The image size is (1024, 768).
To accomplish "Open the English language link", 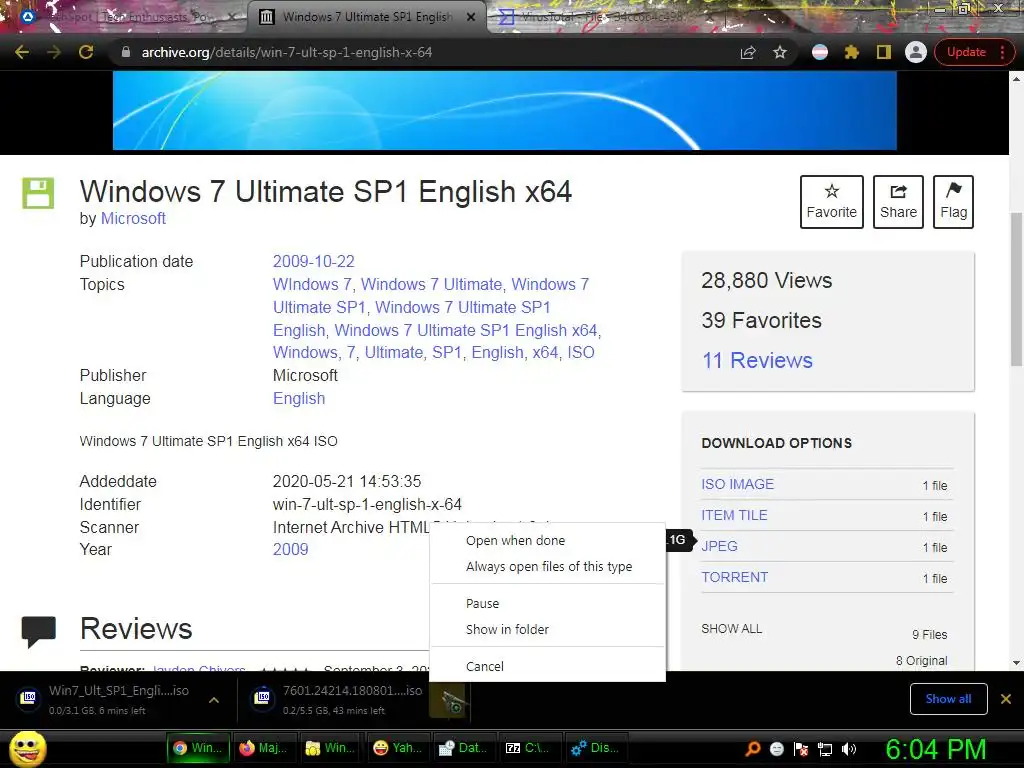I will click(x=298, y=398).
